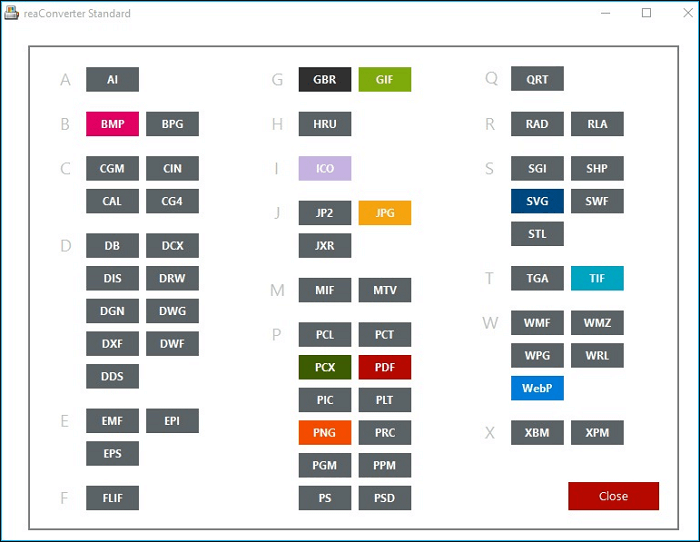
Task: Choose the PSD format
Action: [x=385, y=498]
